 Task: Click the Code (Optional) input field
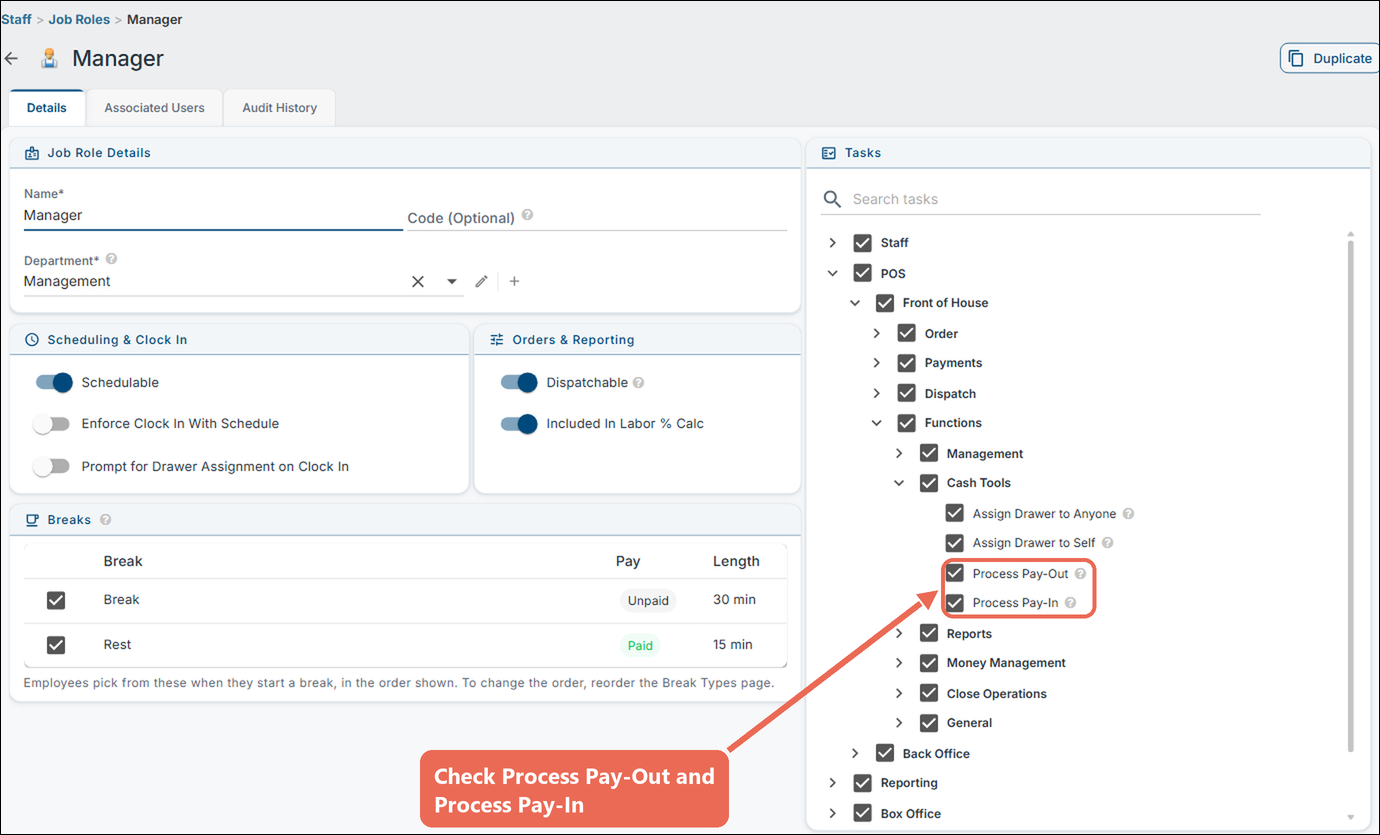click(597, 217)
